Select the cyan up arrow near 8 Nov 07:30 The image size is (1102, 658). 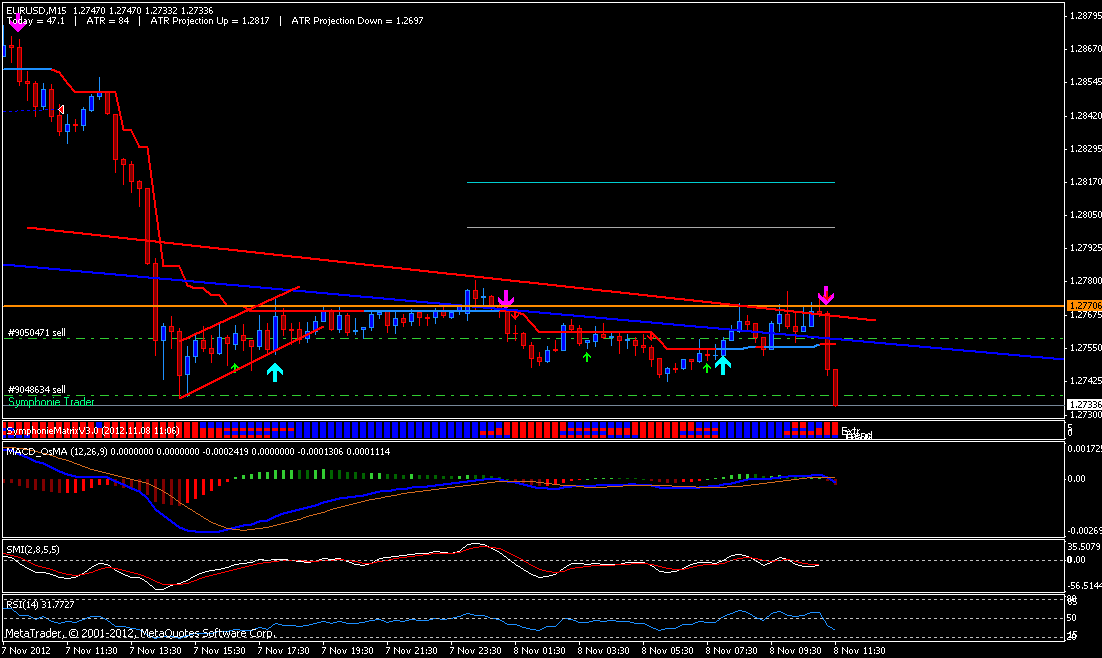(723, 366)
